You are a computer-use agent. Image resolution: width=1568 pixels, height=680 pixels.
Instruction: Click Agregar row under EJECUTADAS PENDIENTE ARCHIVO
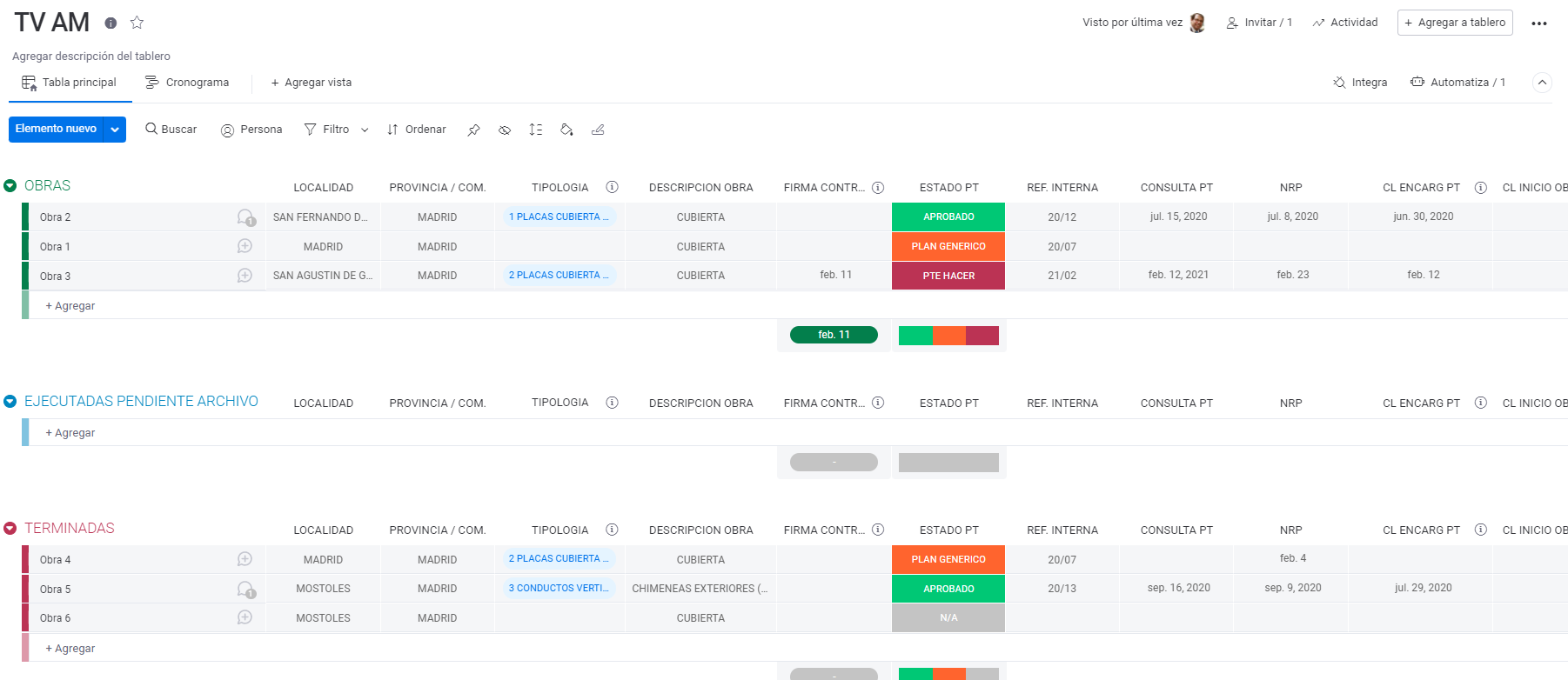[70, 433]
